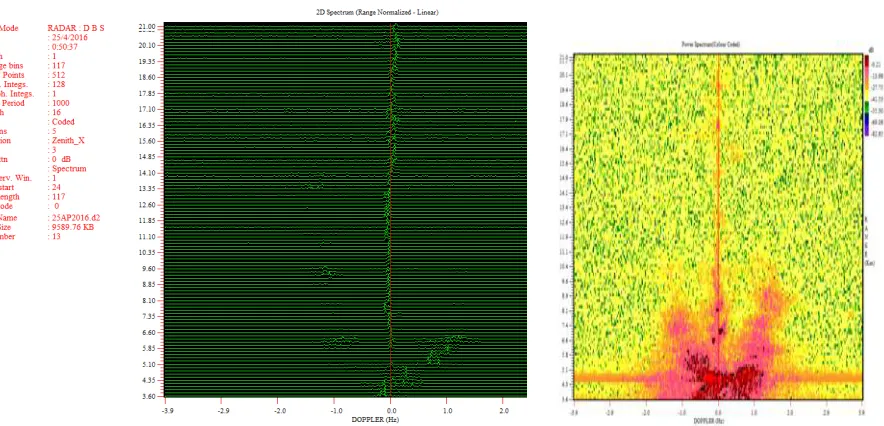Image resolution: width=884 pixels, height=426 pixels.
Task: Click the 'Zenith_X' direction value
Action: click(x=68, y=141)
